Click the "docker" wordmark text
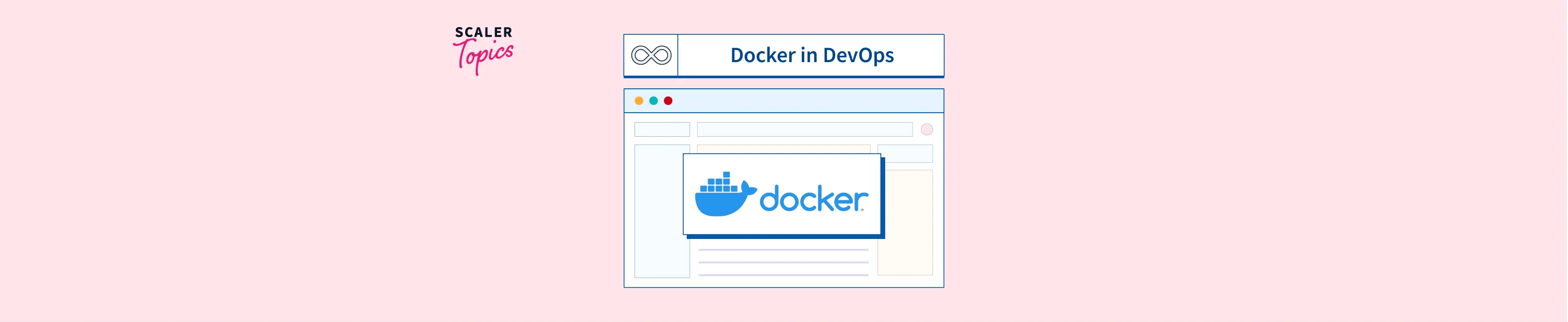 (813, 199)
